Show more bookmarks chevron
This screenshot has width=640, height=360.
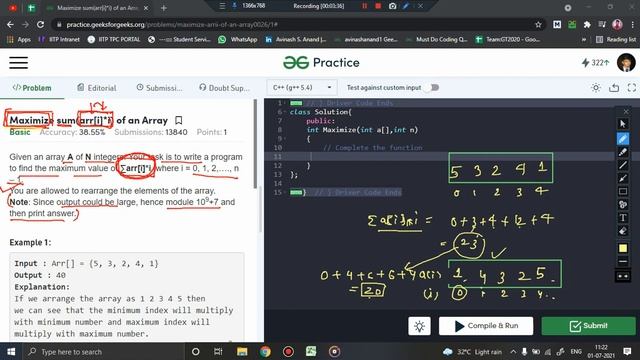tap(584, 39)
